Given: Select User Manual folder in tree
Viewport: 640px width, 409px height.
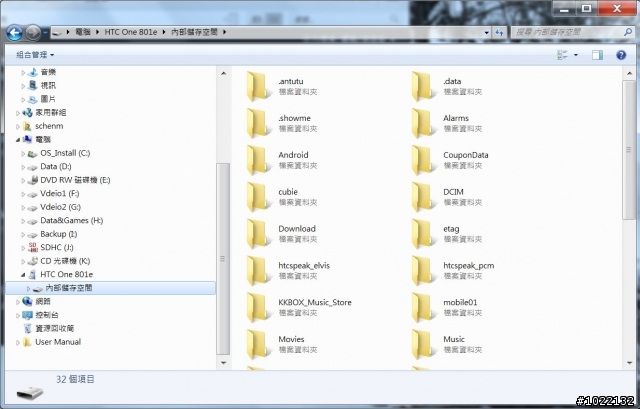Looking at the screenshot, I should [x=58, y=342].
